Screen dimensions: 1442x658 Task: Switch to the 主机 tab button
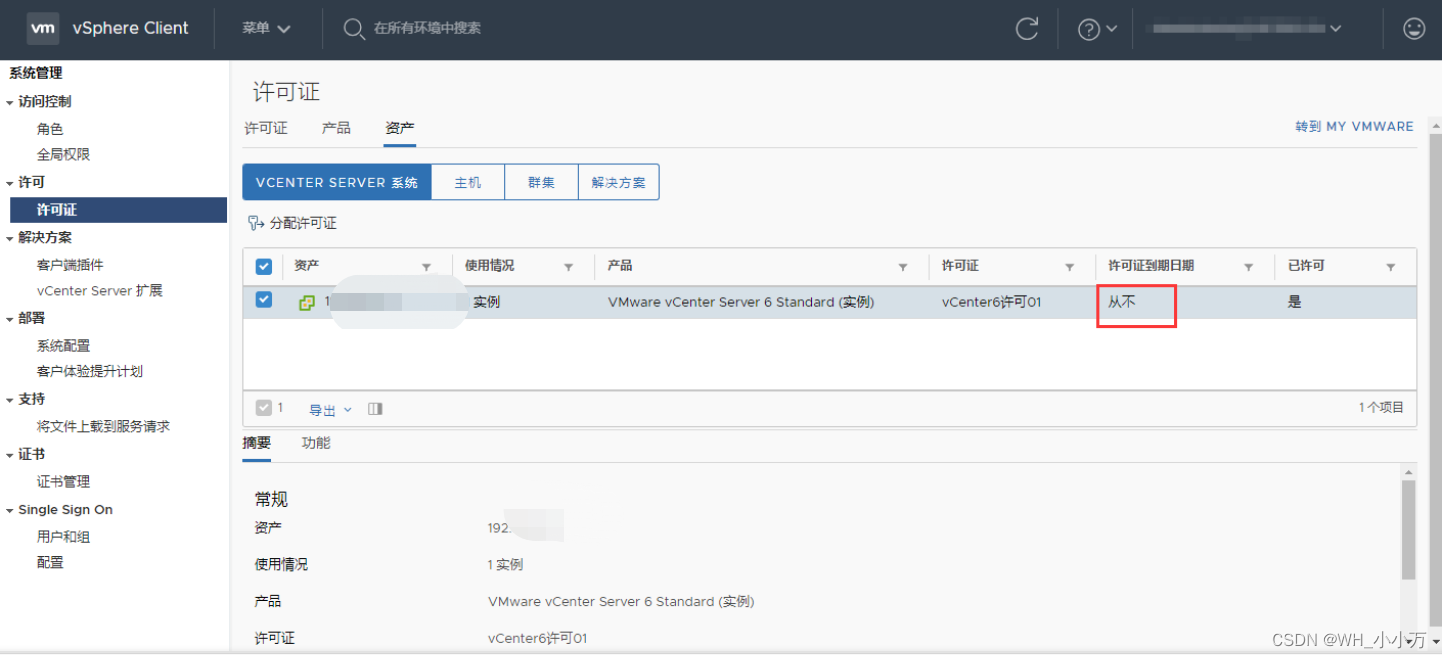(468, 182)
